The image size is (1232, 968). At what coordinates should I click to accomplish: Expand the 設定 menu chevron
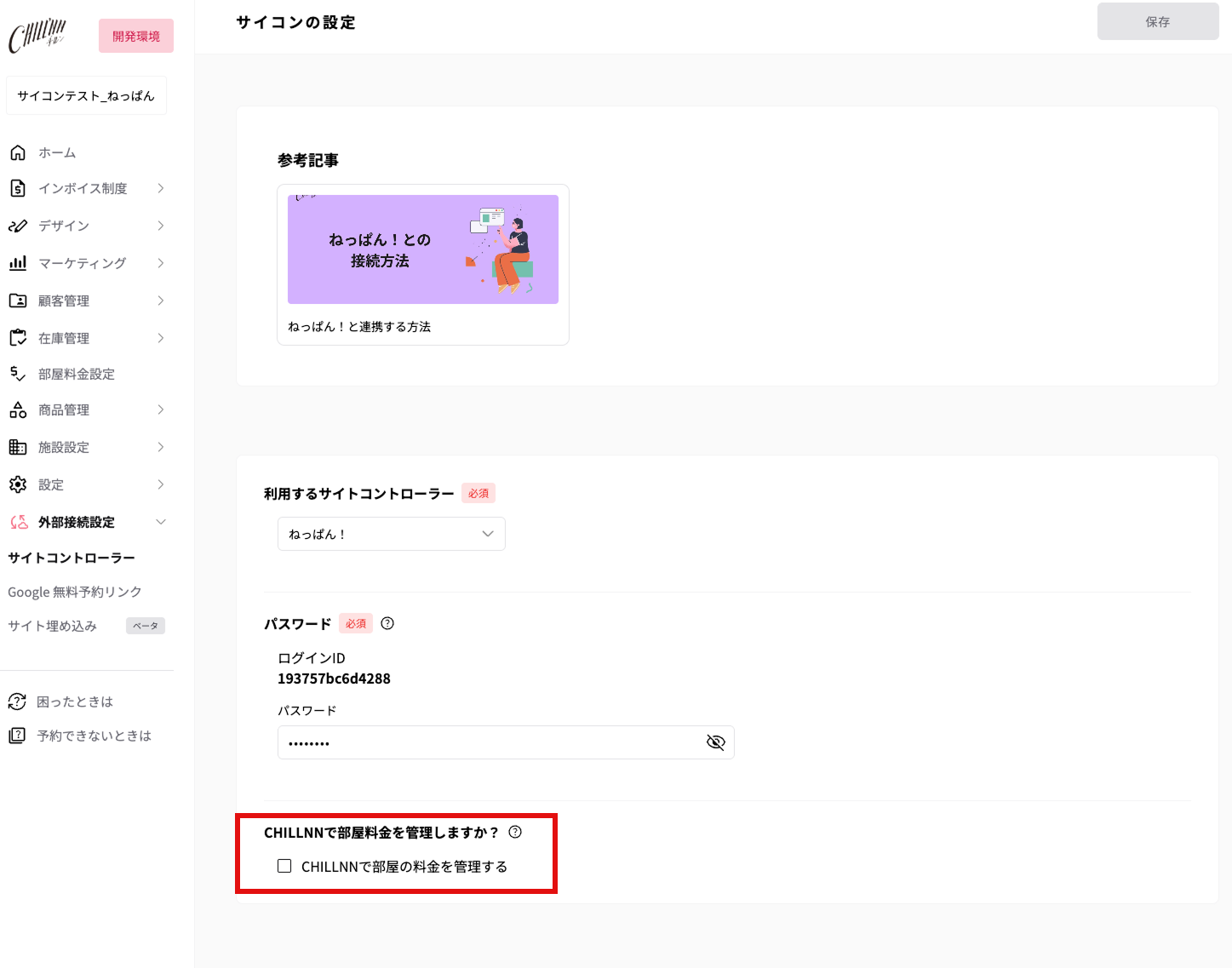161,484
